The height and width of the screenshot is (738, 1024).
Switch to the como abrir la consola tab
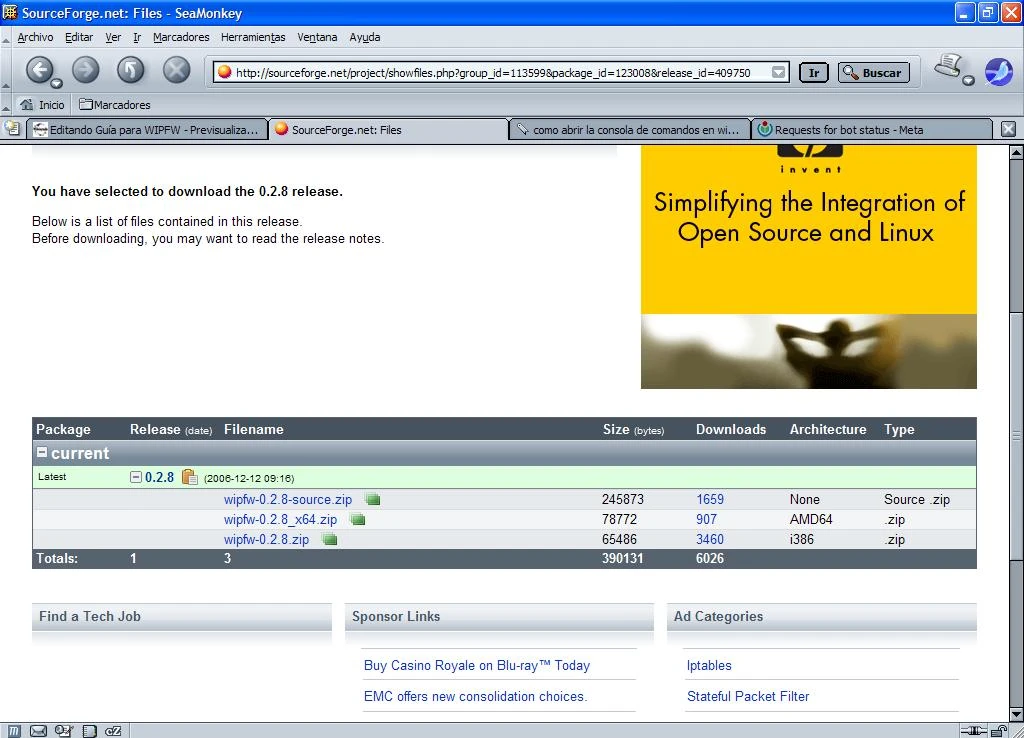[x=630, y=129]
